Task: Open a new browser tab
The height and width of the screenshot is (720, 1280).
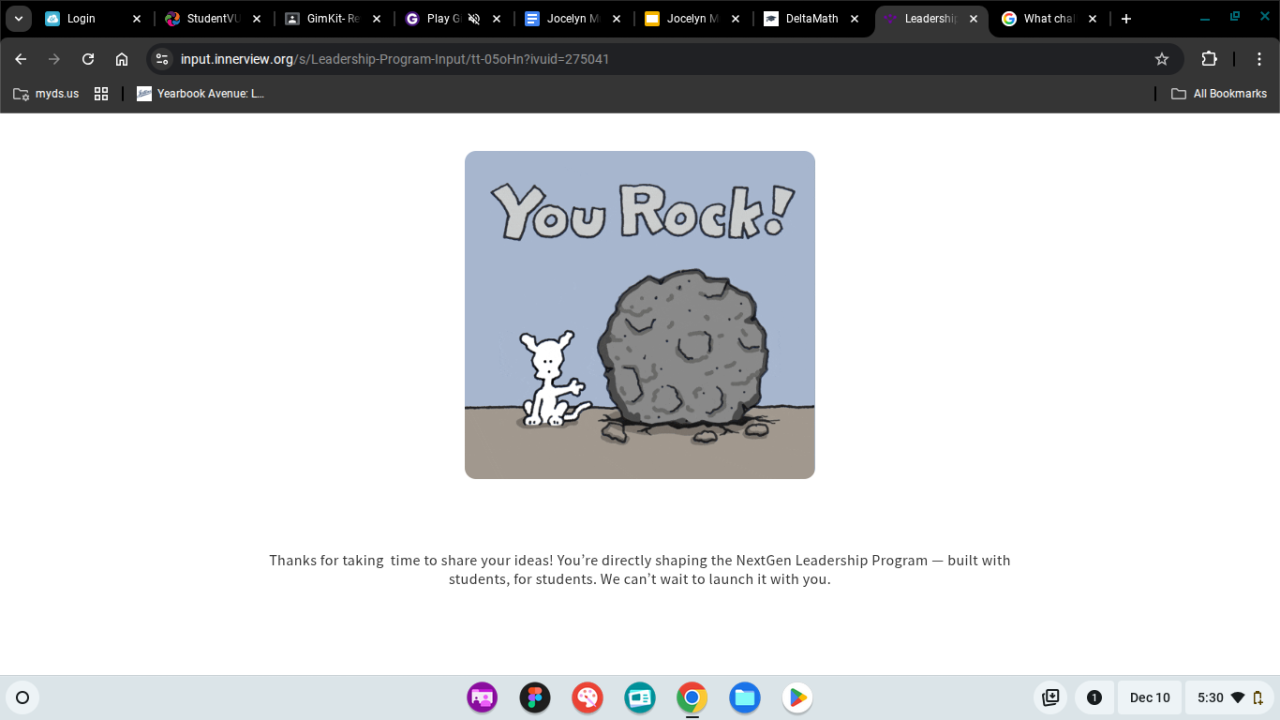Action: 1126,19
